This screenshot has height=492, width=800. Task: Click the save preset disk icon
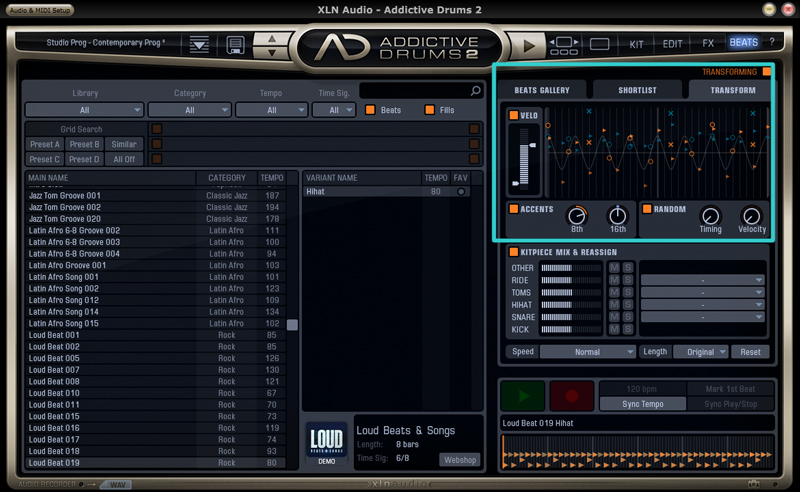(x=235, y=45)
